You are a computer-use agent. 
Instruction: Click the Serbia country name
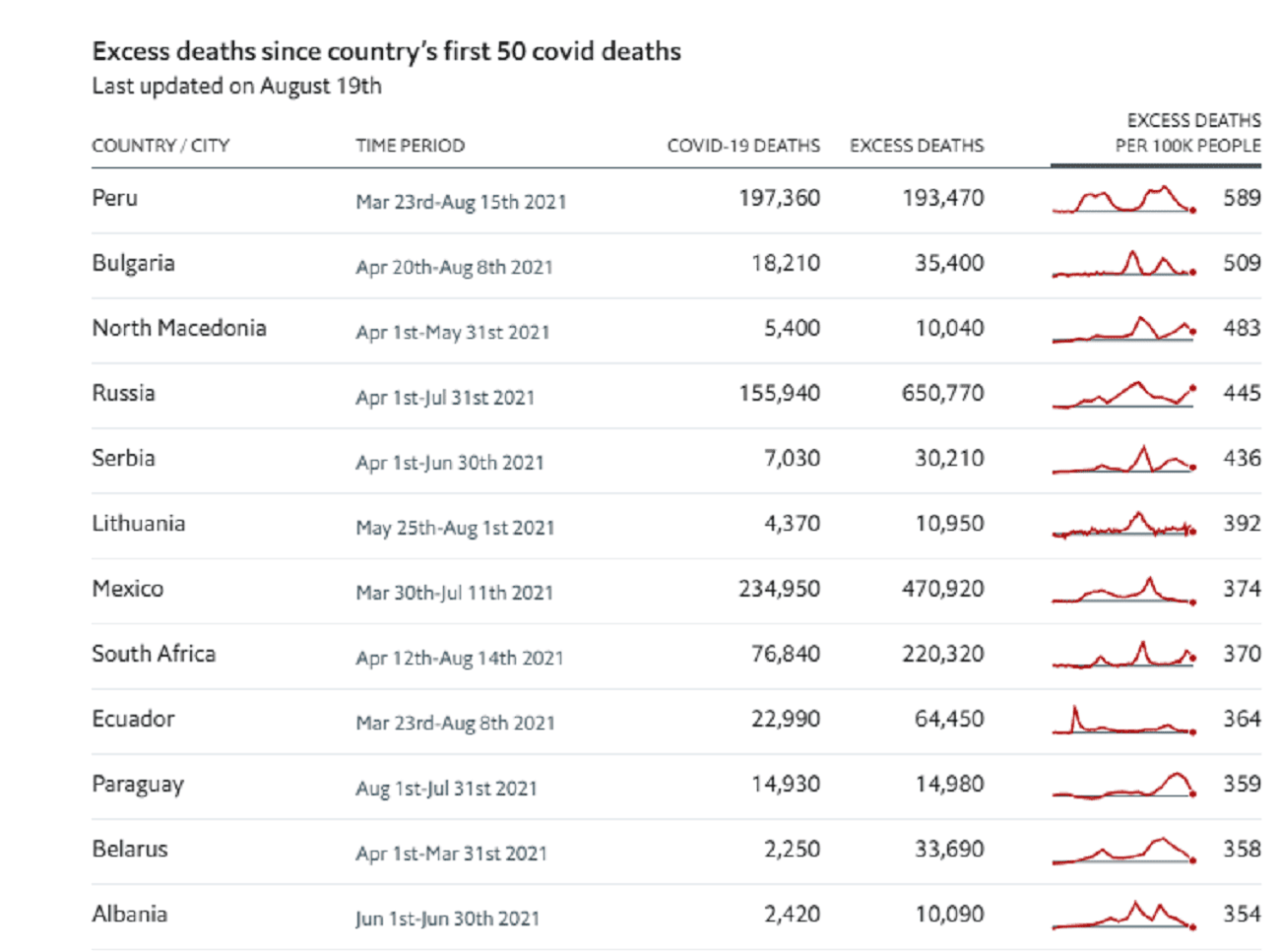123,458
